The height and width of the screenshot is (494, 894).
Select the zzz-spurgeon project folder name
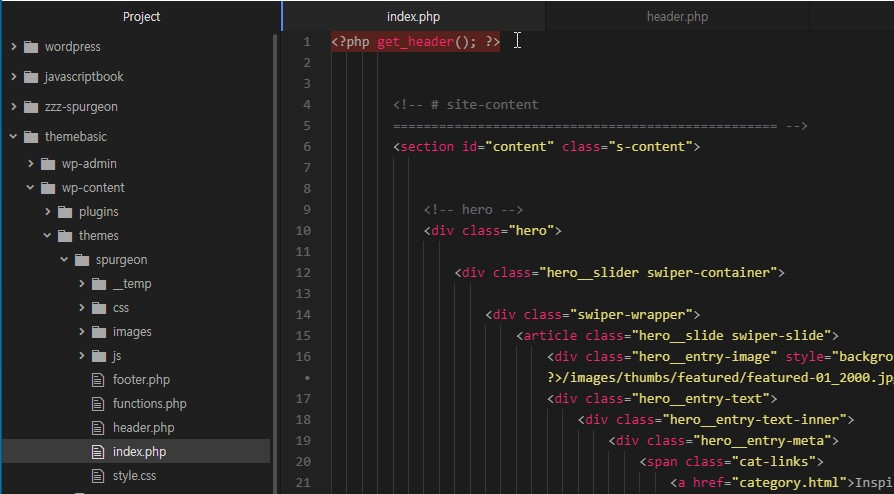pyautogui.click(x=81, y=107)
